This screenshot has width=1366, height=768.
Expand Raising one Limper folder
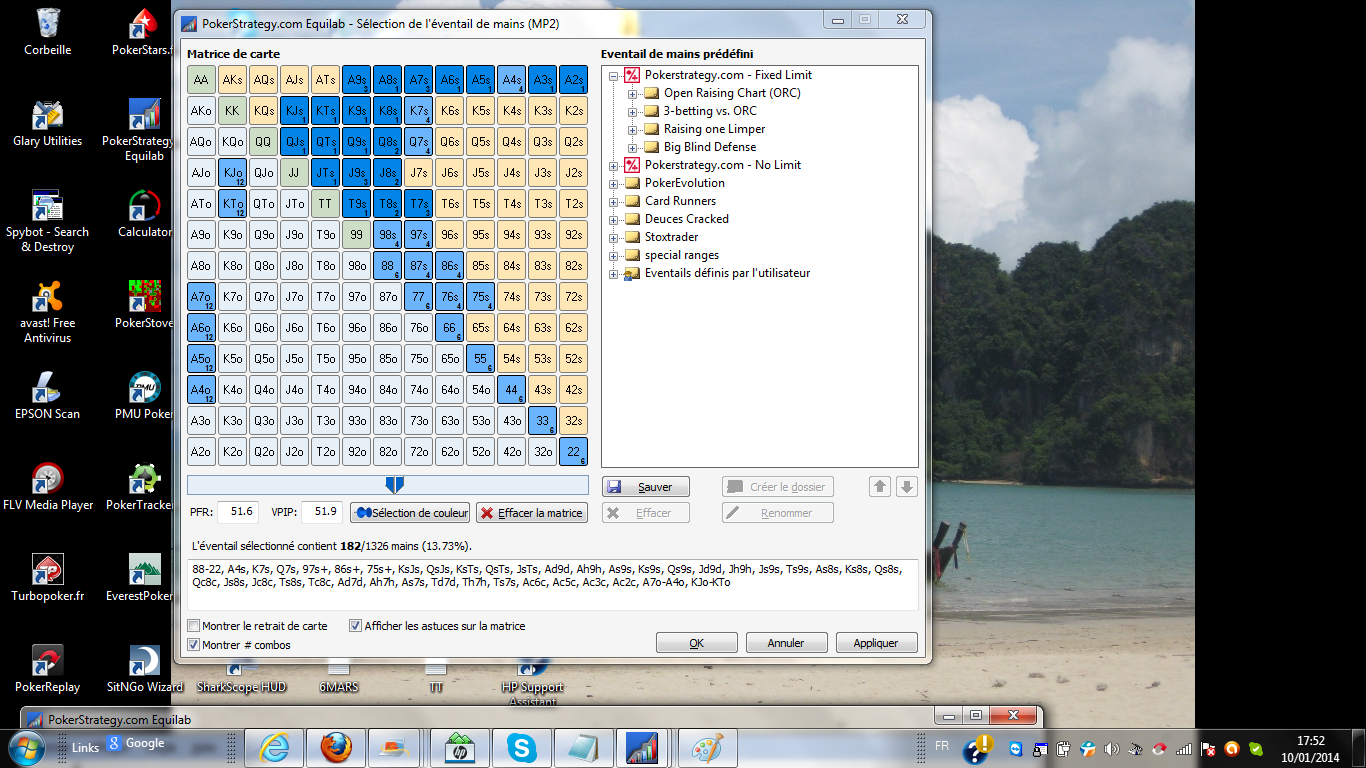(632, 129)
